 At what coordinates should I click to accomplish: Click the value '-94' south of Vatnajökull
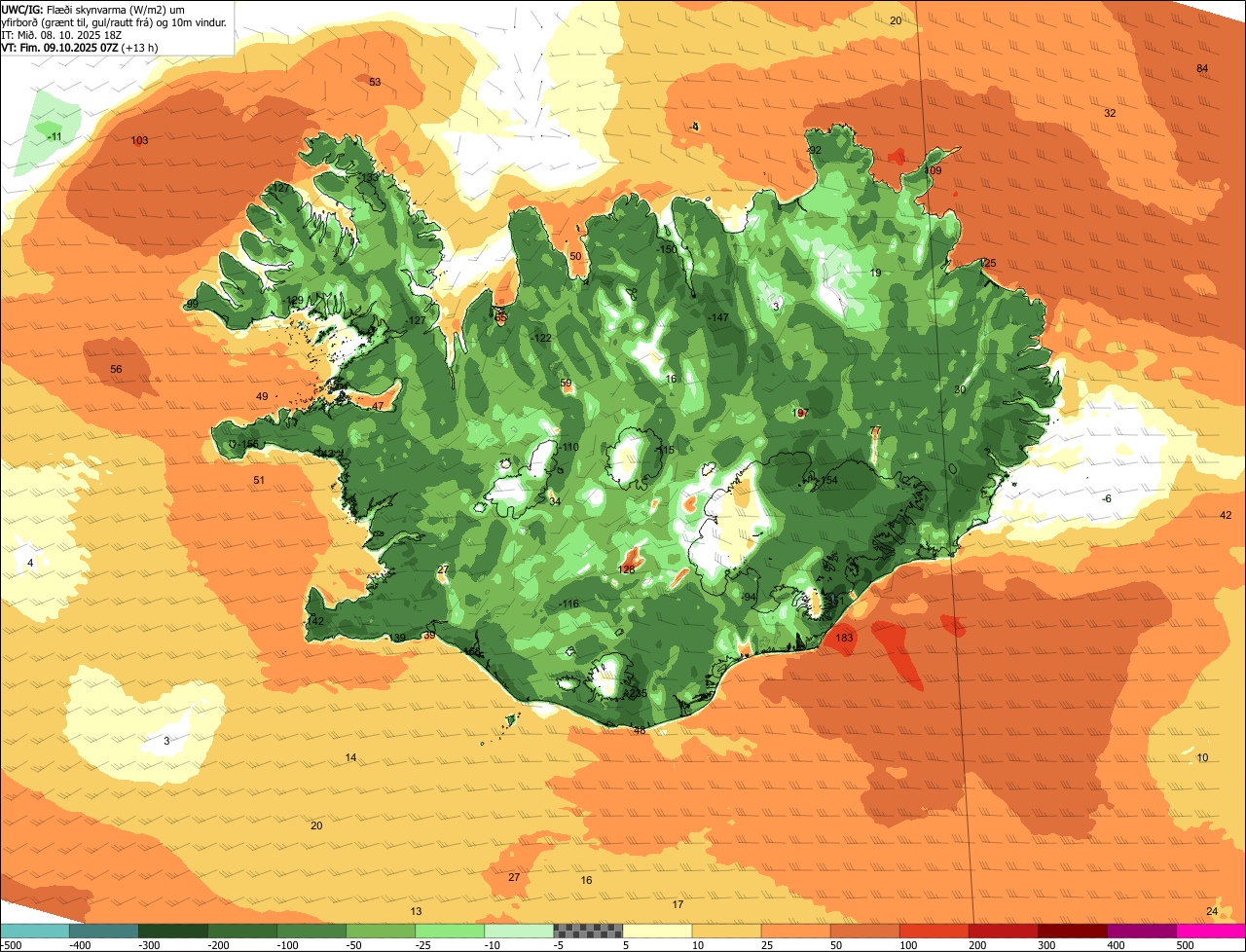click(748, 597)
